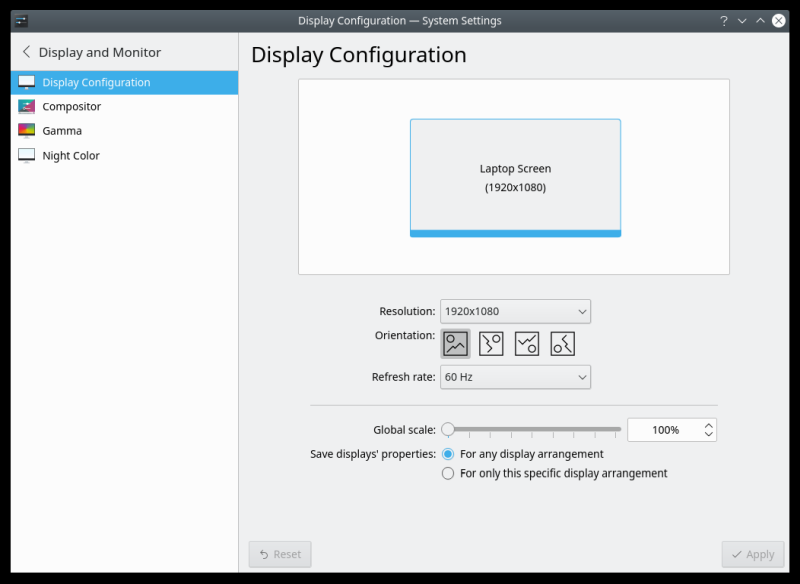Select the Laptop Screen preview thumbnail
This screenshot has height=584, width=800.
click(515, 177)
